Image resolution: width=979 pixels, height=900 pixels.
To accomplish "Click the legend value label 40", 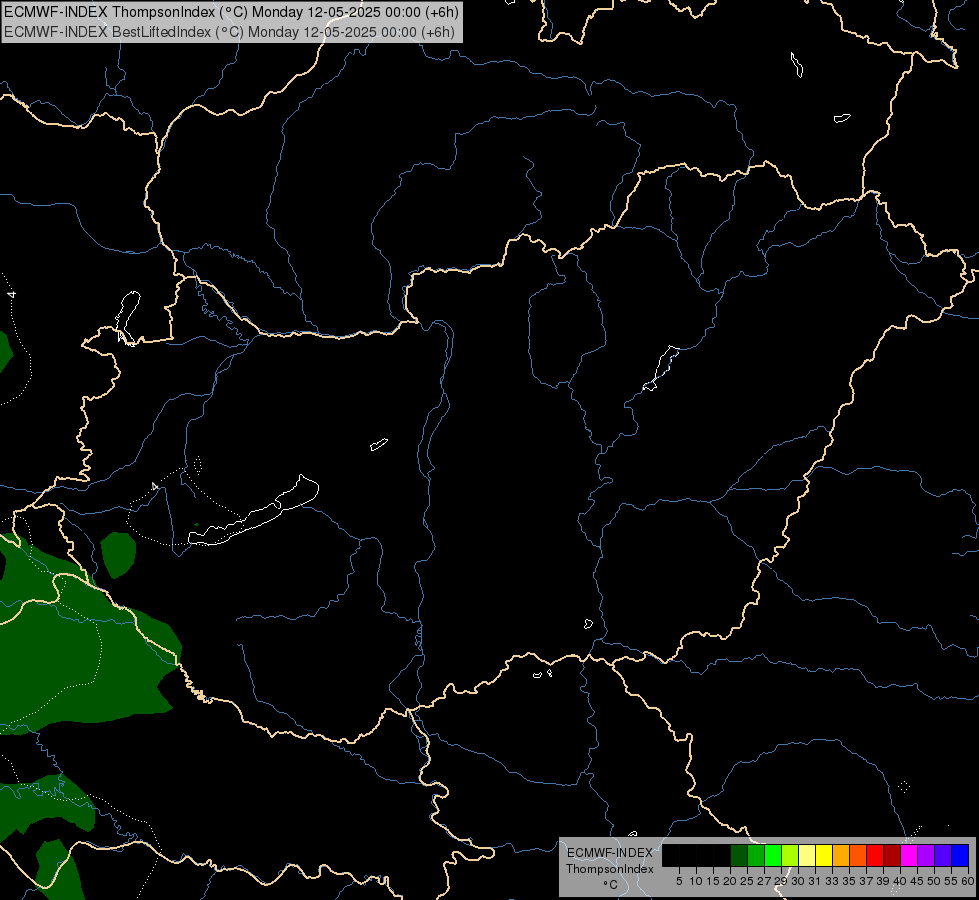I will pos(899,881).
